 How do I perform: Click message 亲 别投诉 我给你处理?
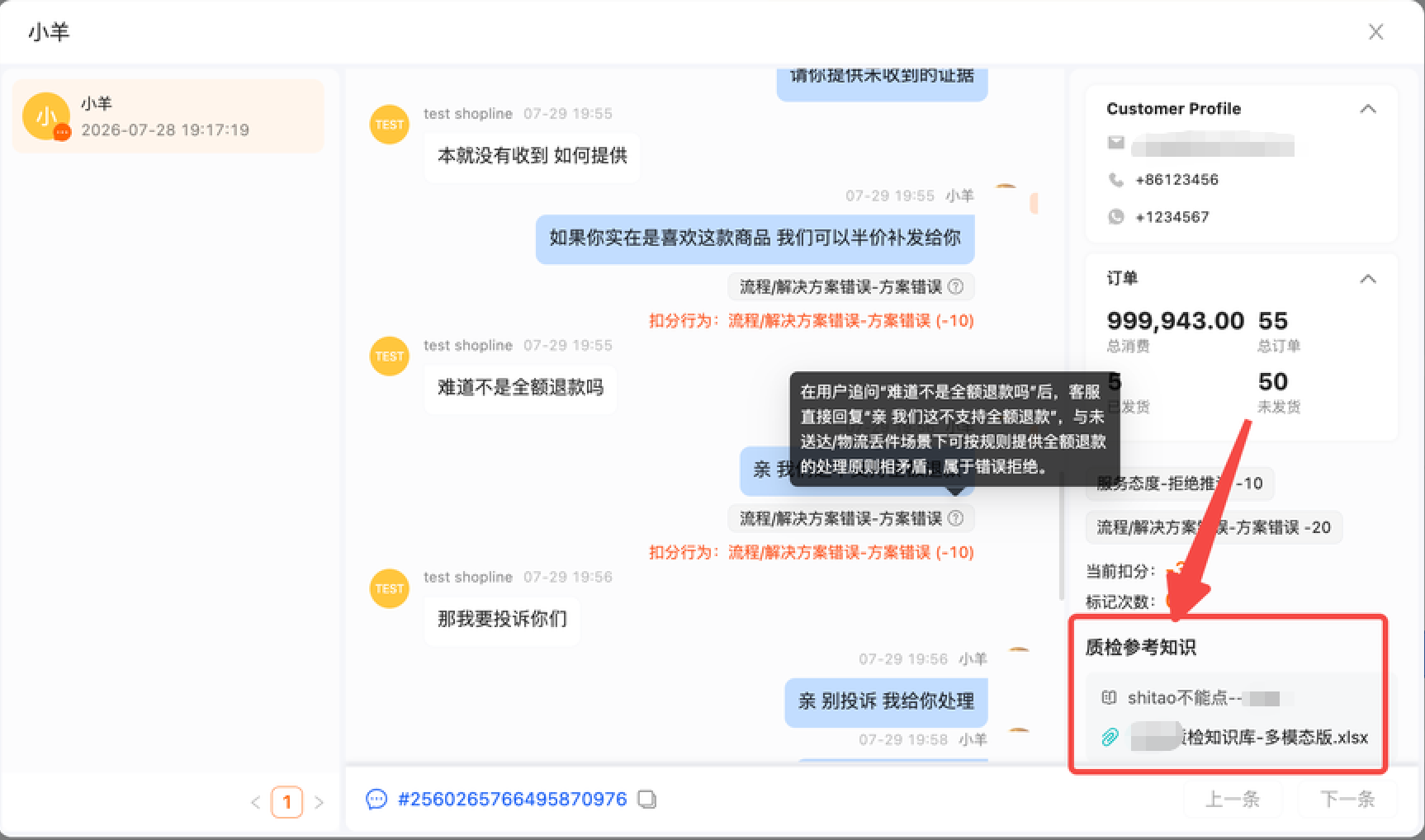pos(886,701)
